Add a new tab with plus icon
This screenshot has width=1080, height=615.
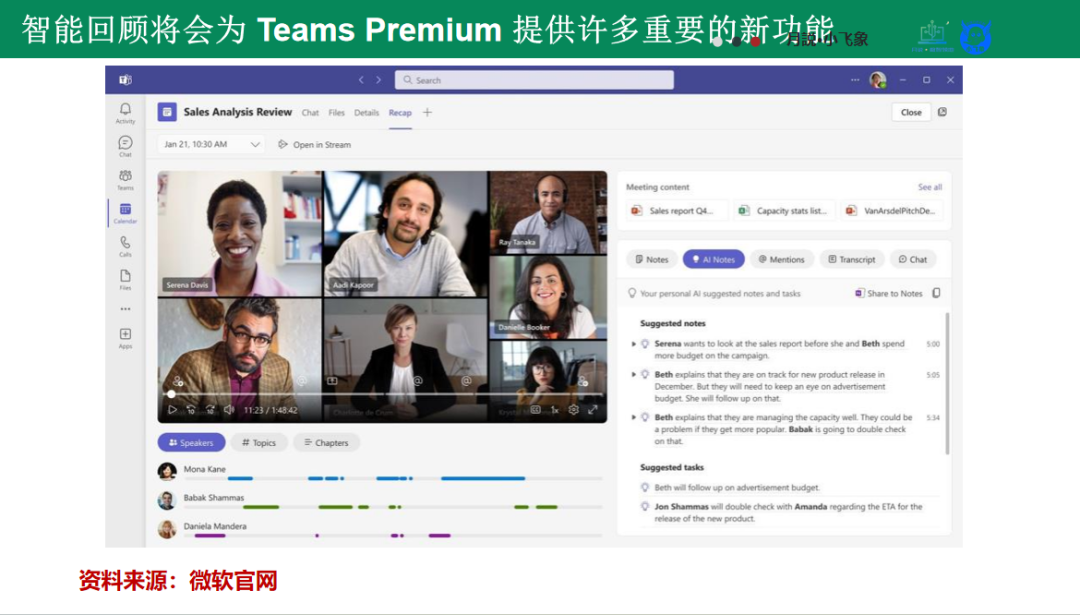(x=427, y=112)
